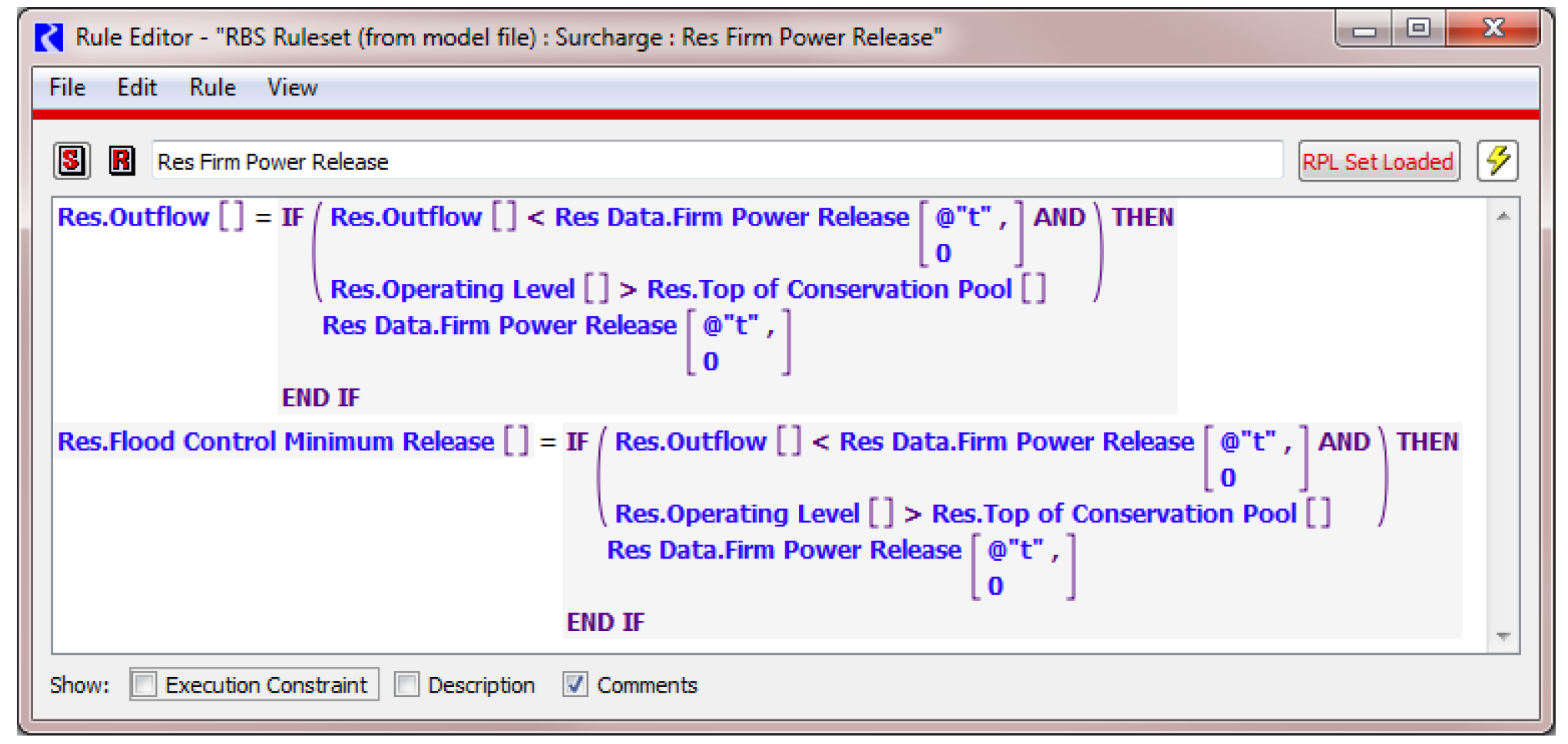The width and height of the screenshot is (1568, 744).
Task: Click the lightning bolt icon
Action: pyautogui.click(x=1497, y=161)
